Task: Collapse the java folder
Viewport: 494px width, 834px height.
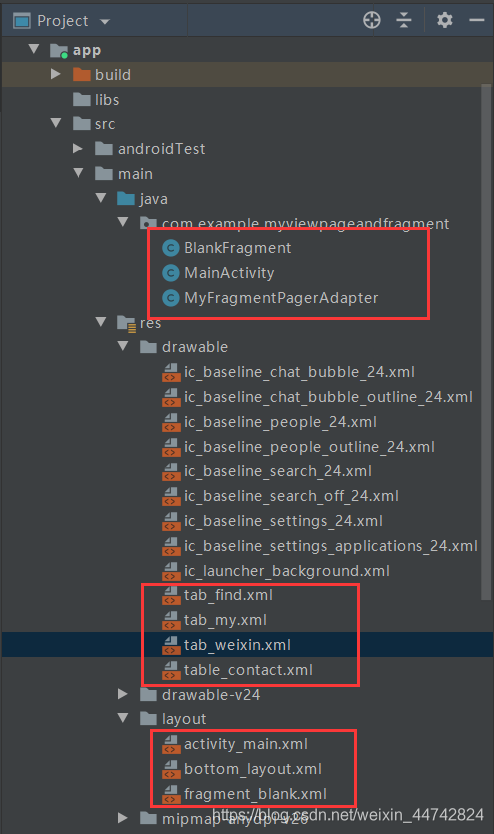Action: pyautogui.click(x=101, y=197)
